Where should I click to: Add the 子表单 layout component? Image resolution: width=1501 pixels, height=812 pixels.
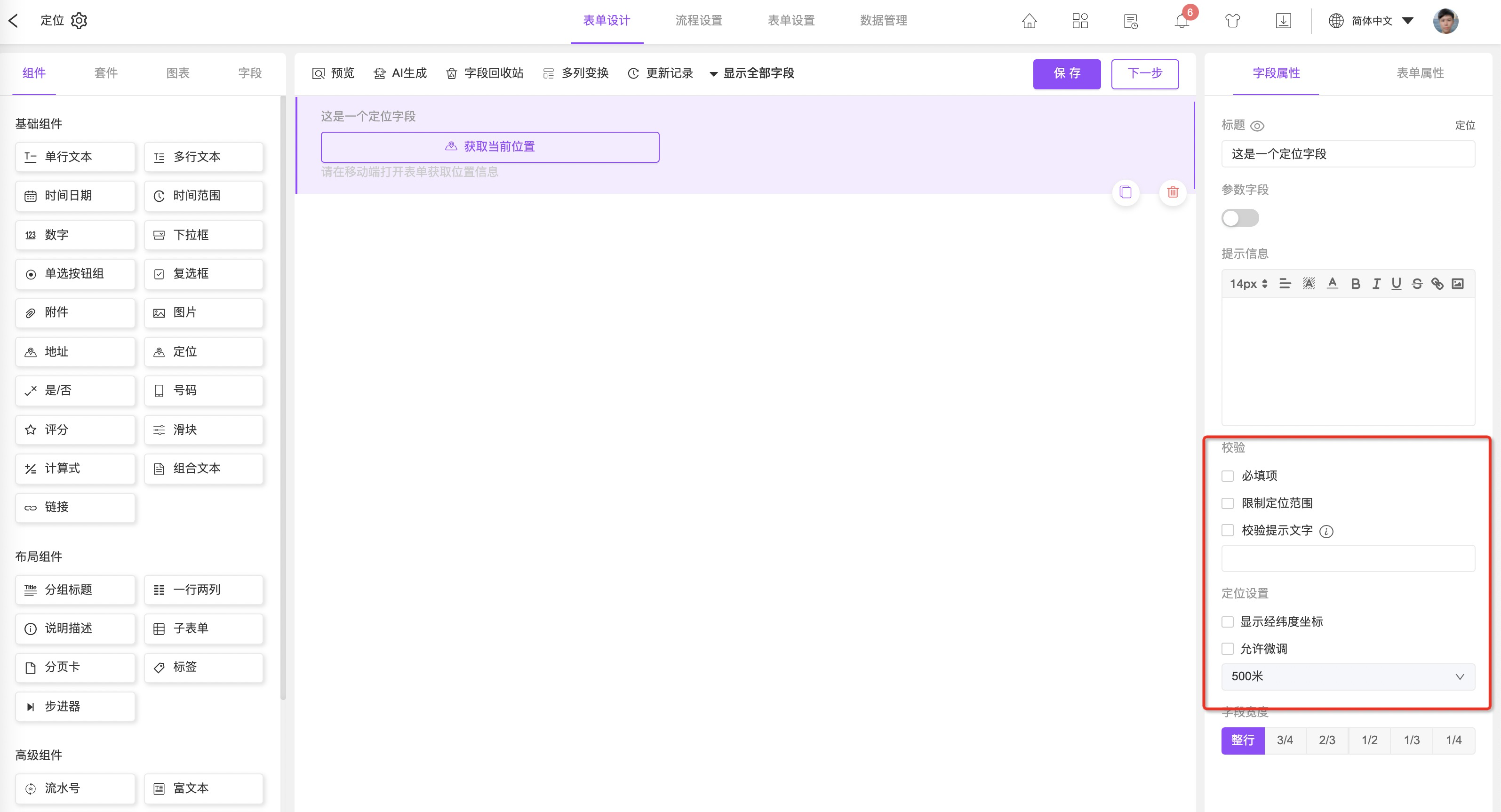tap(203, 629)
